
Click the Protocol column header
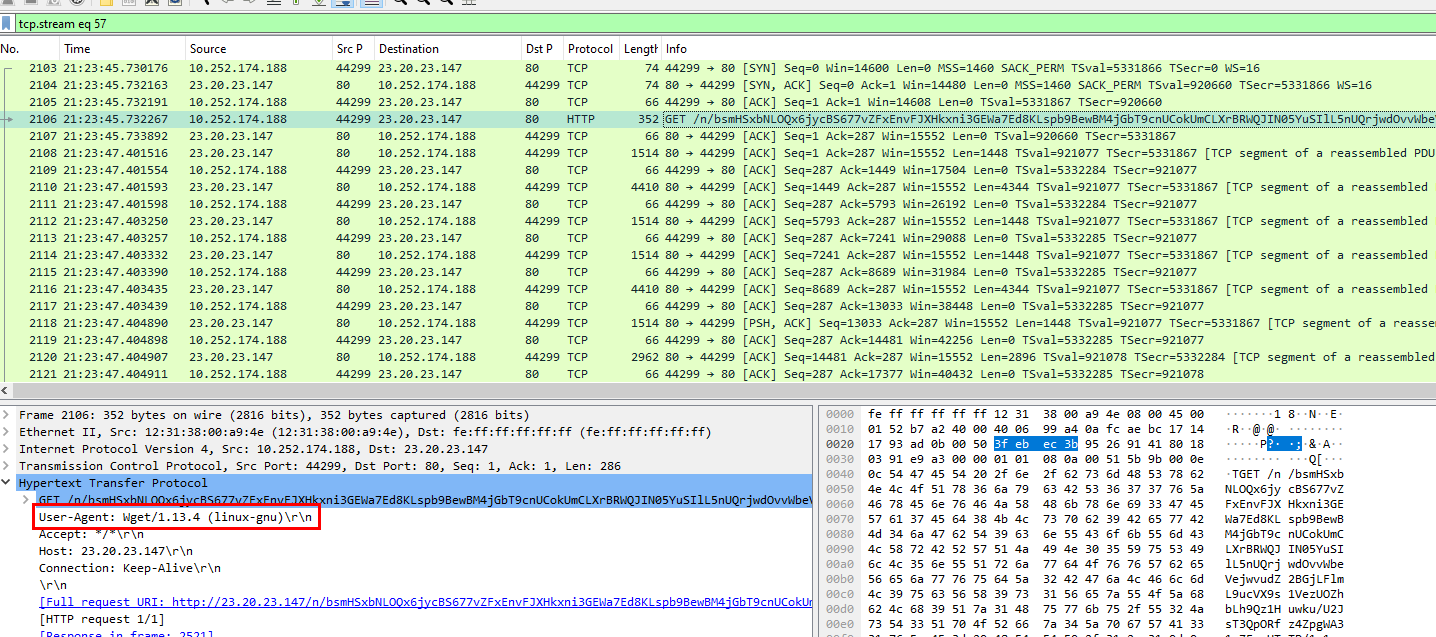(590, 49)
